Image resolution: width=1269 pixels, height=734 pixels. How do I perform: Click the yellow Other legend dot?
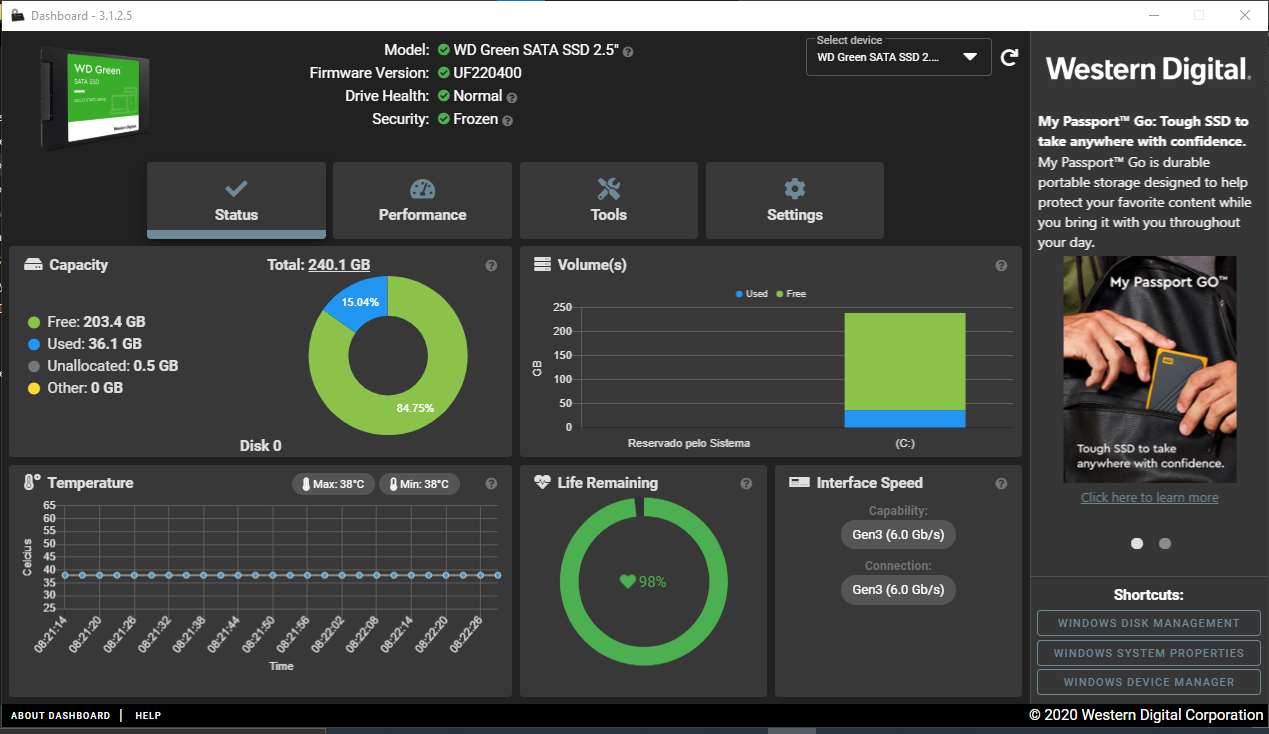[34, 388]
